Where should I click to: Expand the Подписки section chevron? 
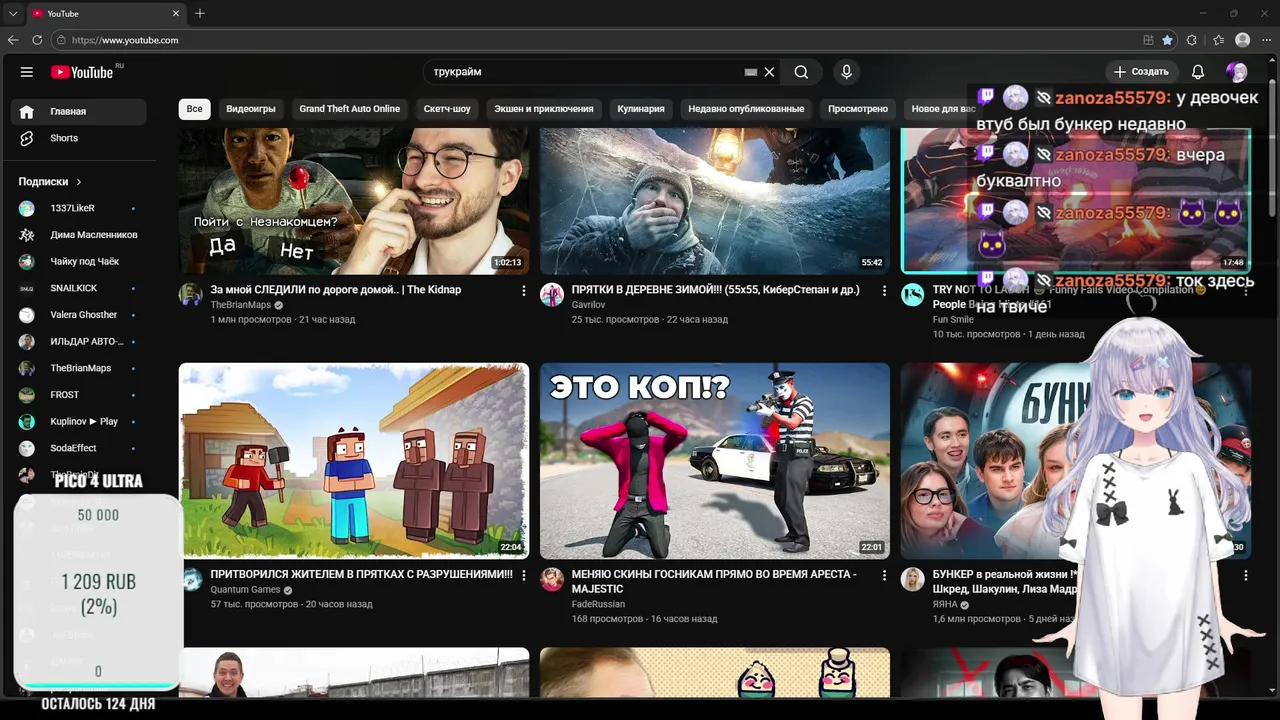click(x=78, y=182)
